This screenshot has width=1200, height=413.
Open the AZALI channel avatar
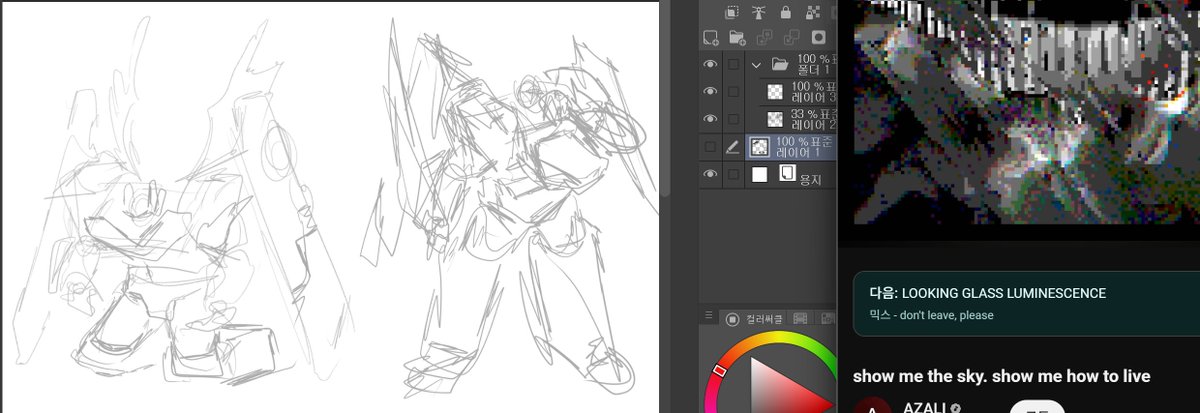pyautogui.click(x=871, y=407)
